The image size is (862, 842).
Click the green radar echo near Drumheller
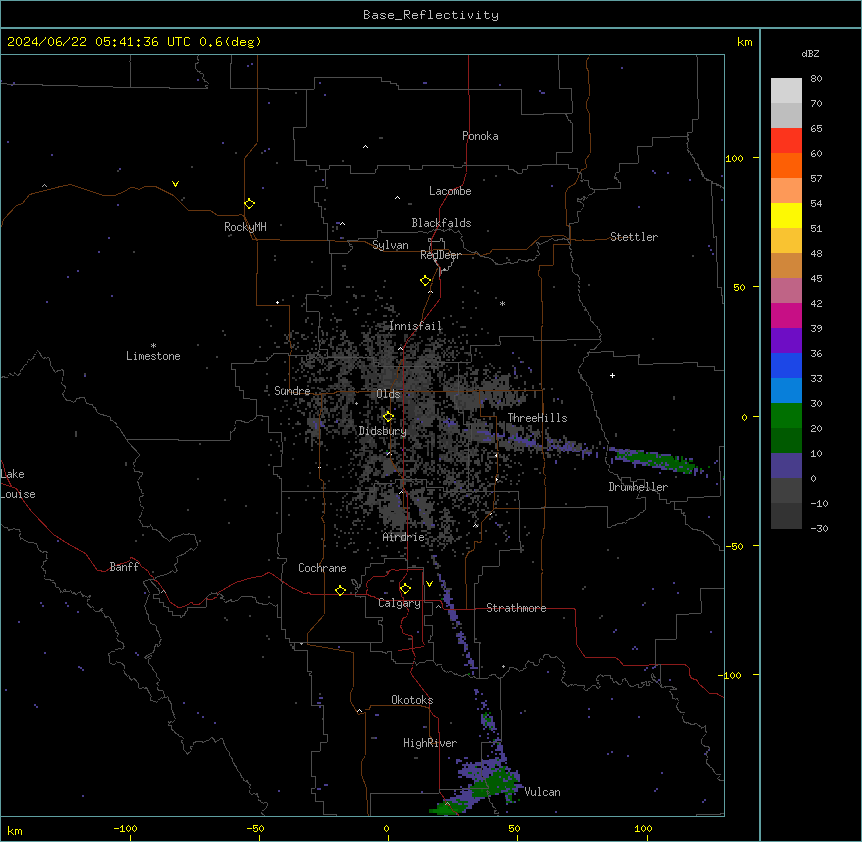tap(657, 460)
